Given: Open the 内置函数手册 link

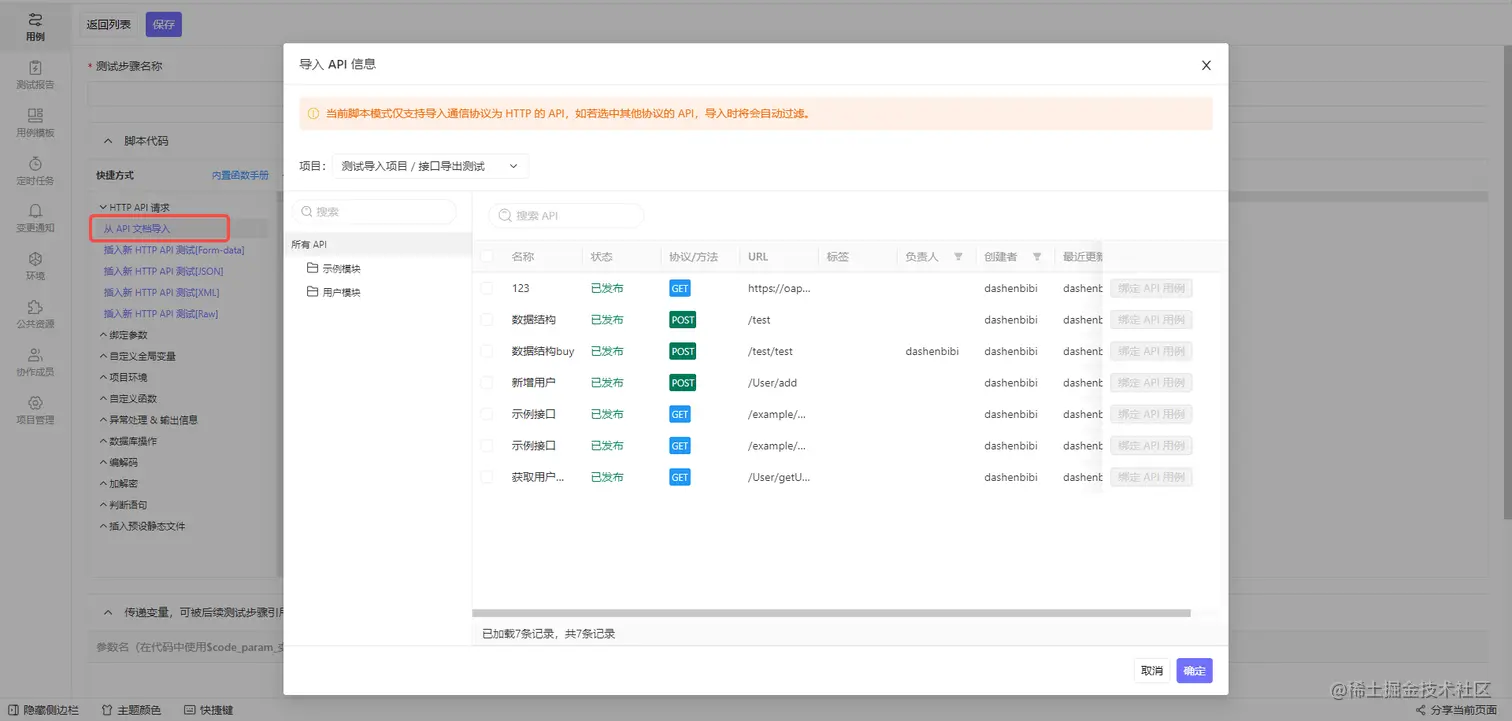Looking at the screenshot, I should [240, 175].
